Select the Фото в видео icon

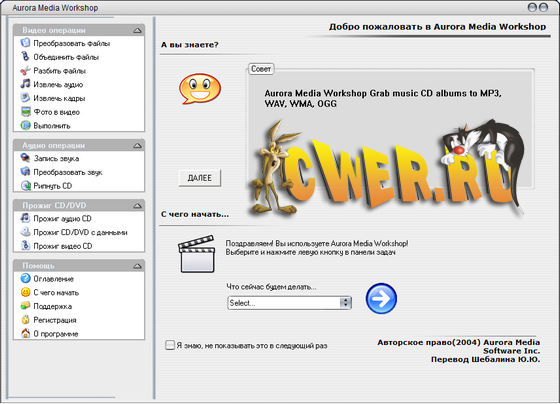(x=26, y=112)
